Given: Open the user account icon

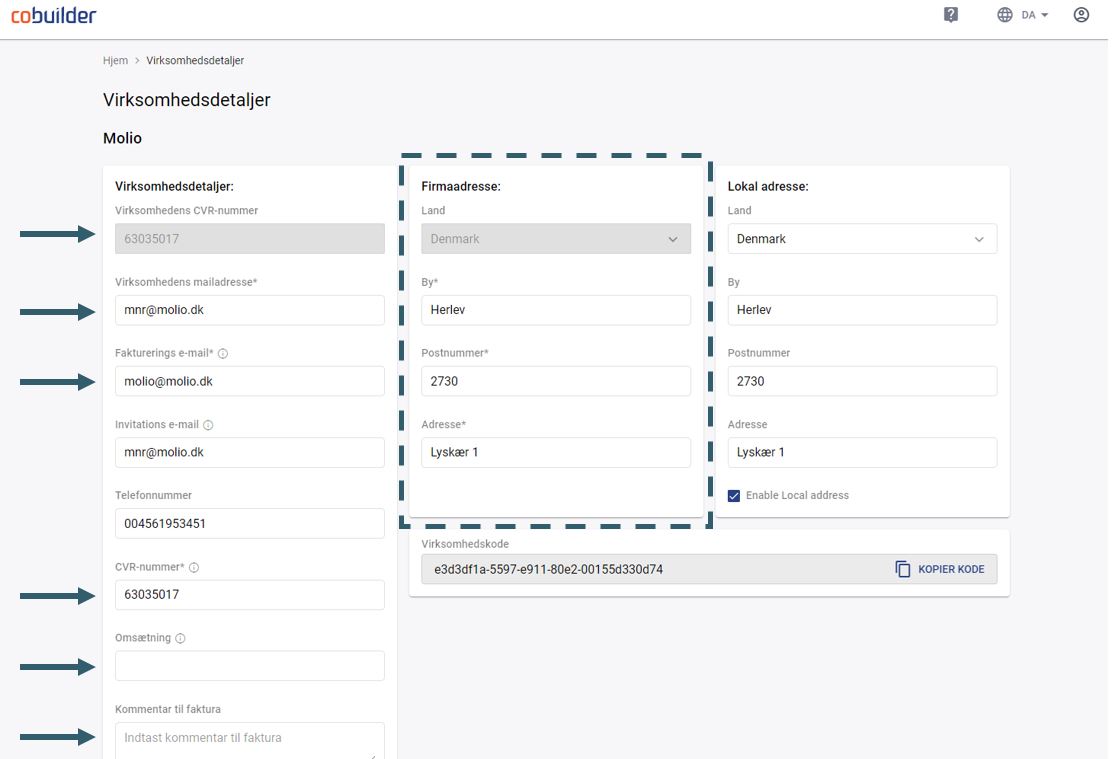Looking at the screenshot, I should [x=1081, y=15].
